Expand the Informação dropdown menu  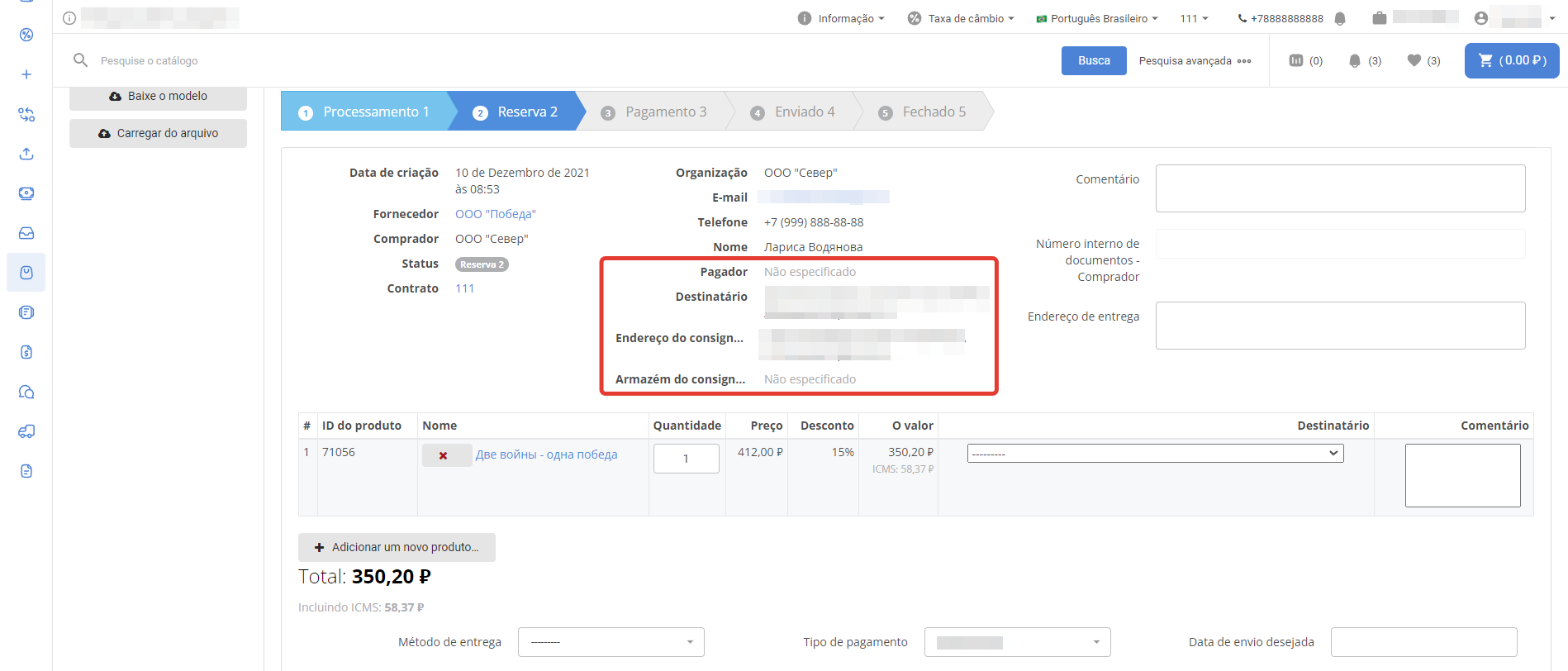pos(841,18)
